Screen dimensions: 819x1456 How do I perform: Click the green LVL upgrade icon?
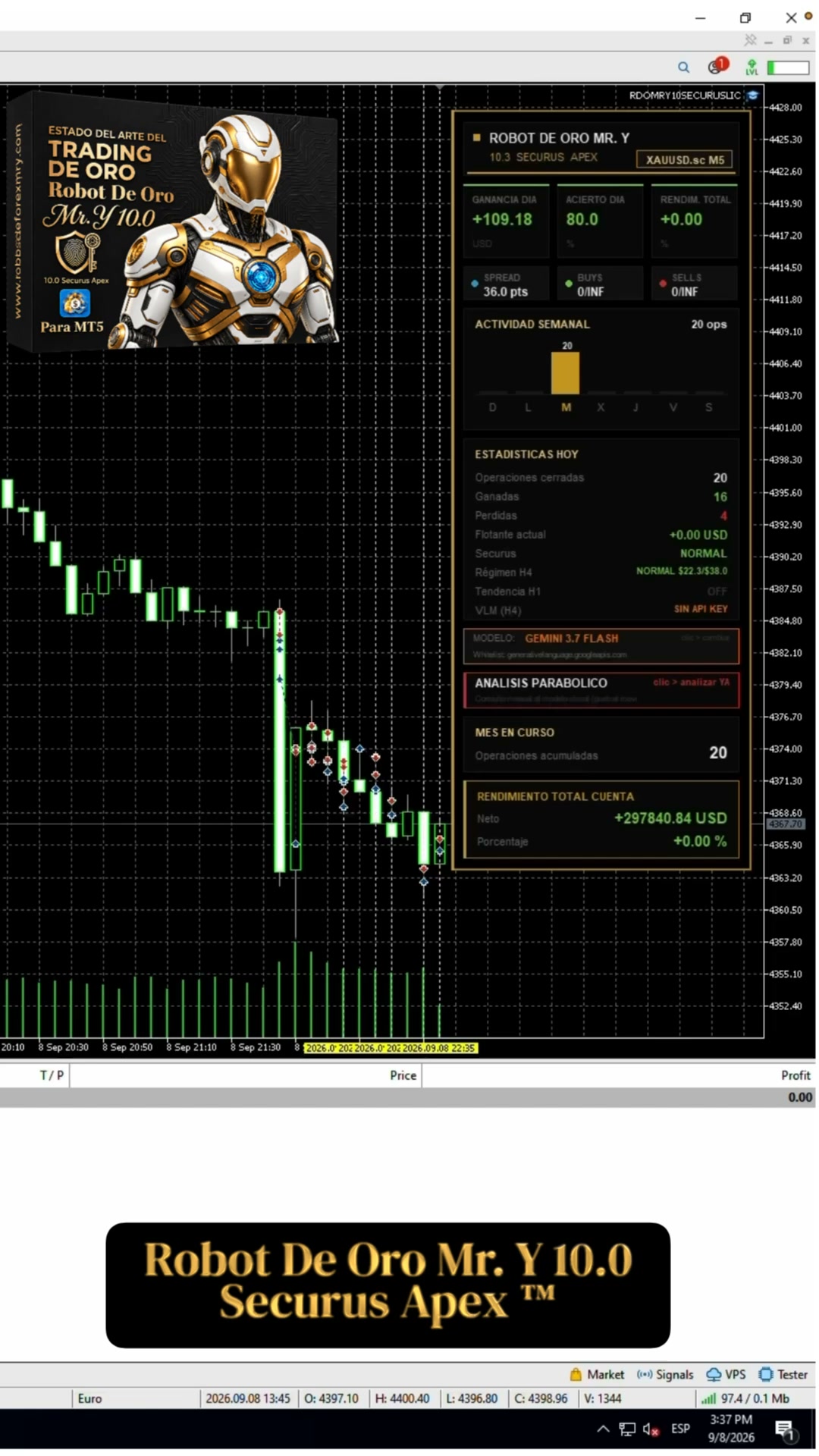(751, 67)
